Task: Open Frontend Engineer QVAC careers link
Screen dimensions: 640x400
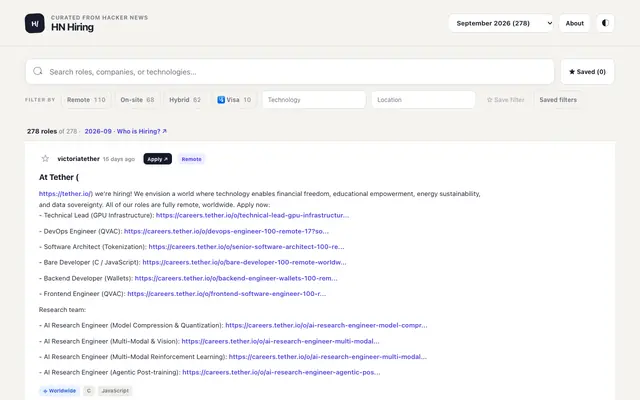Action: pos(227,294)
